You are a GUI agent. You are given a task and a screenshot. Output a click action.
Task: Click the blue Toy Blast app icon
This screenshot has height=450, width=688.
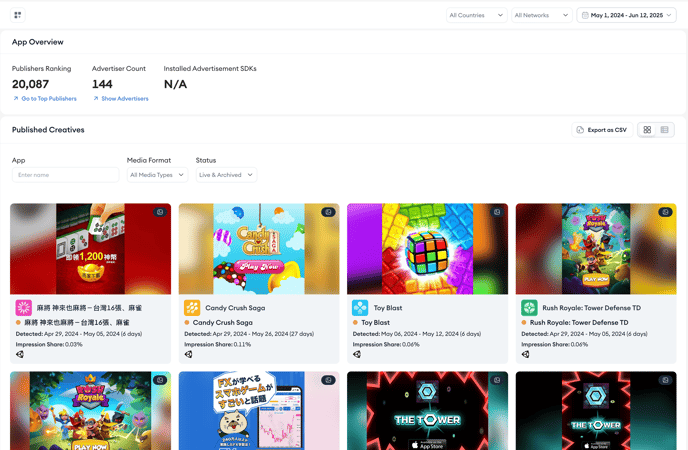tap(360, 308)
